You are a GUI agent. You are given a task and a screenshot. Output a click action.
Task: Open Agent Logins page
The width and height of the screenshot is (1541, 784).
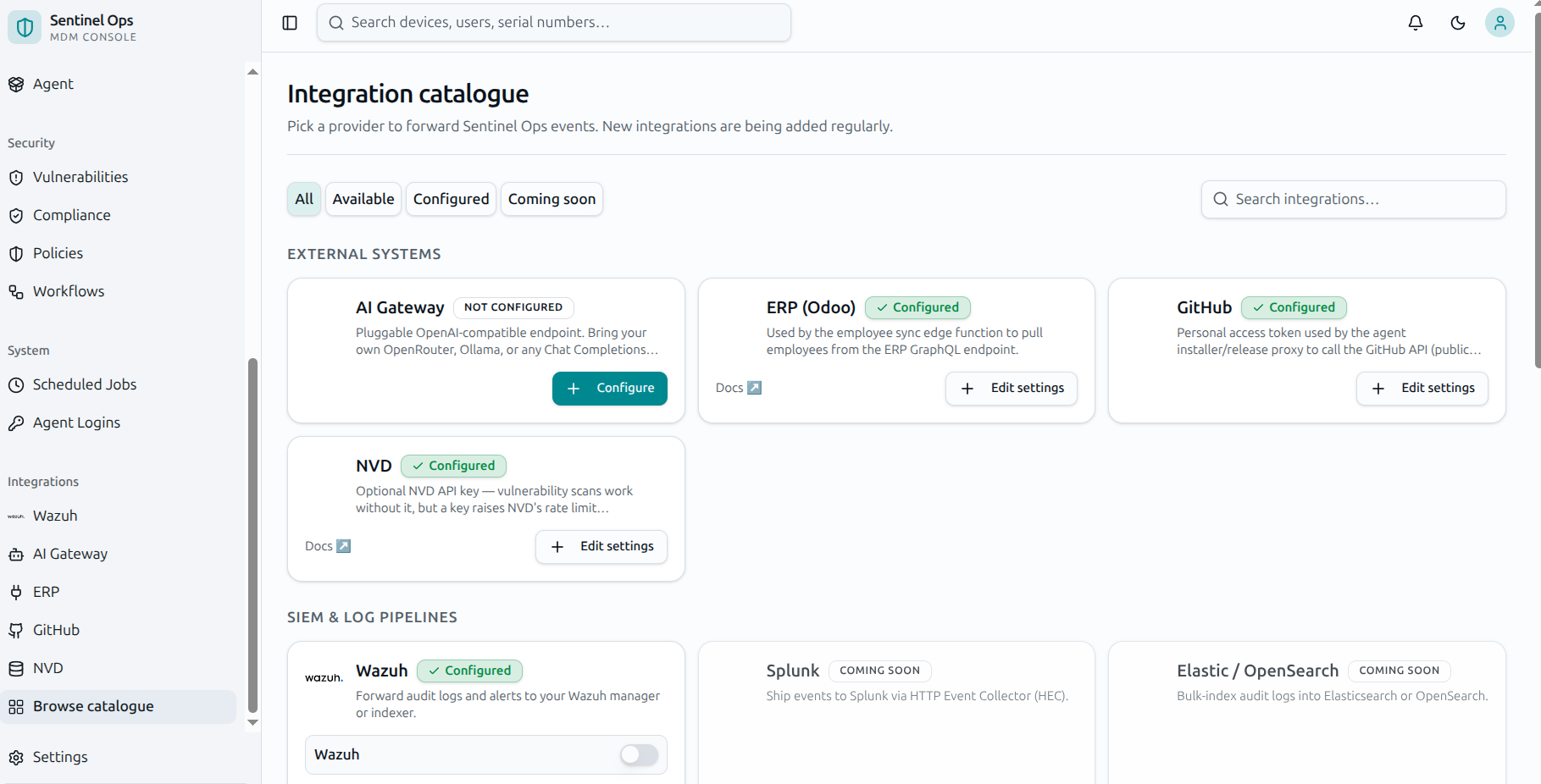click(x=119, y=423)
